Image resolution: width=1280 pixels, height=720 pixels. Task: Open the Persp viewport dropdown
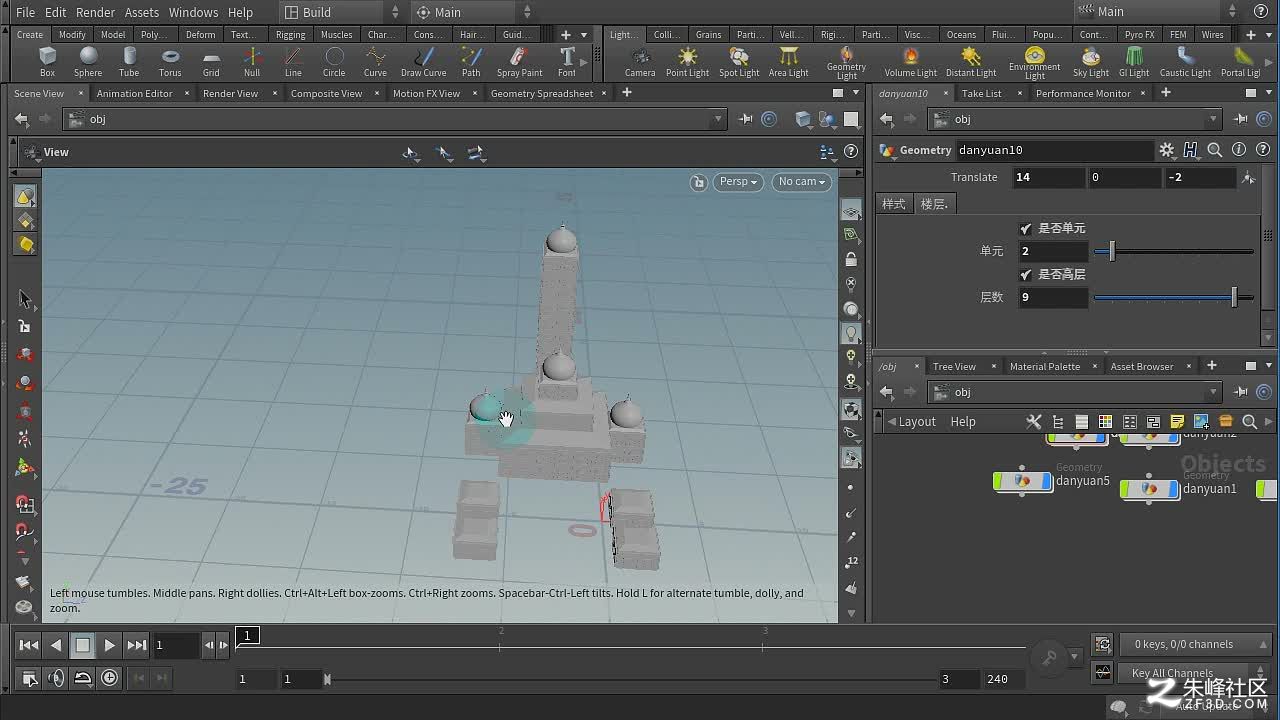pyautogui.click(x=738, y=181)
